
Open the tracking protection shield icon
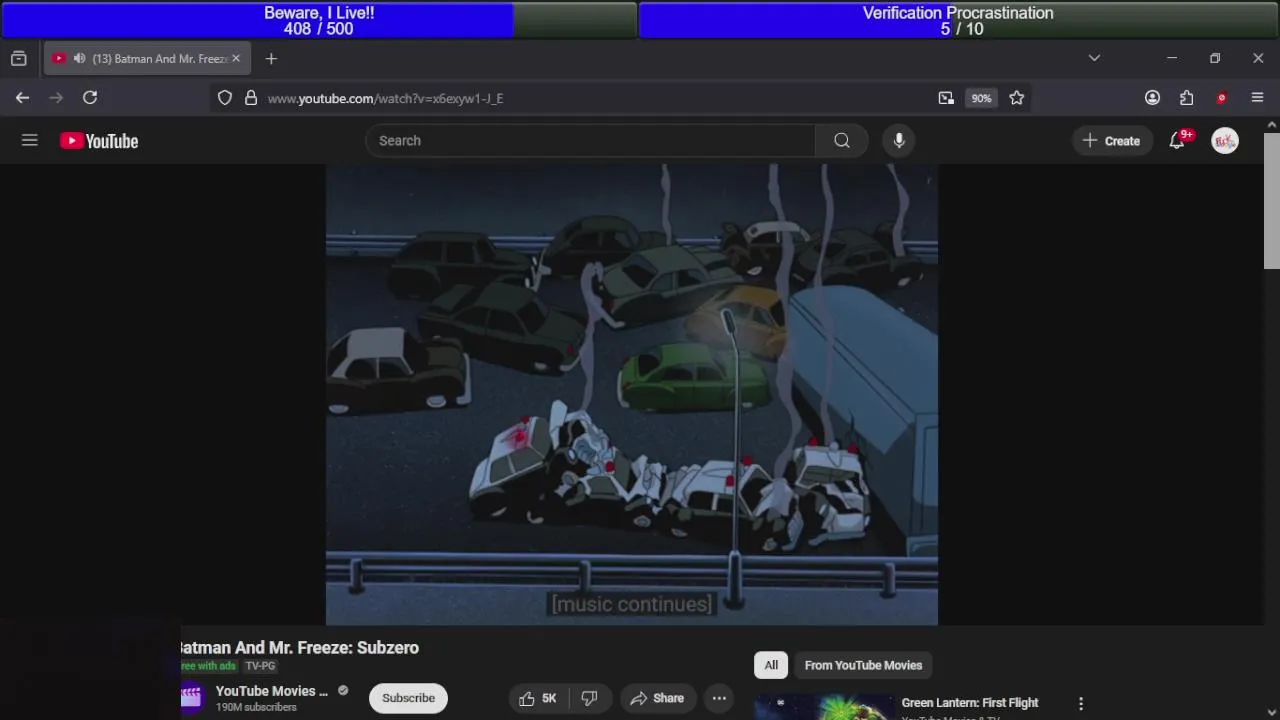225,98
